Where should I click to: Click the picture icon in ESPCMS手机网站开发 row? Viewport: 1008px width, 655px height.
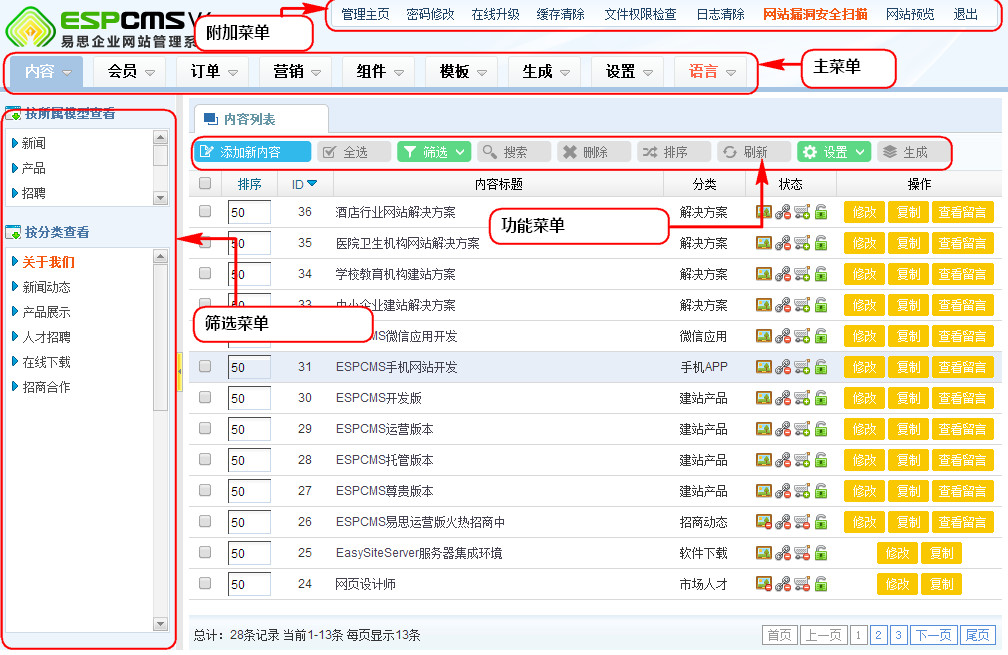[x=764, y=367]
